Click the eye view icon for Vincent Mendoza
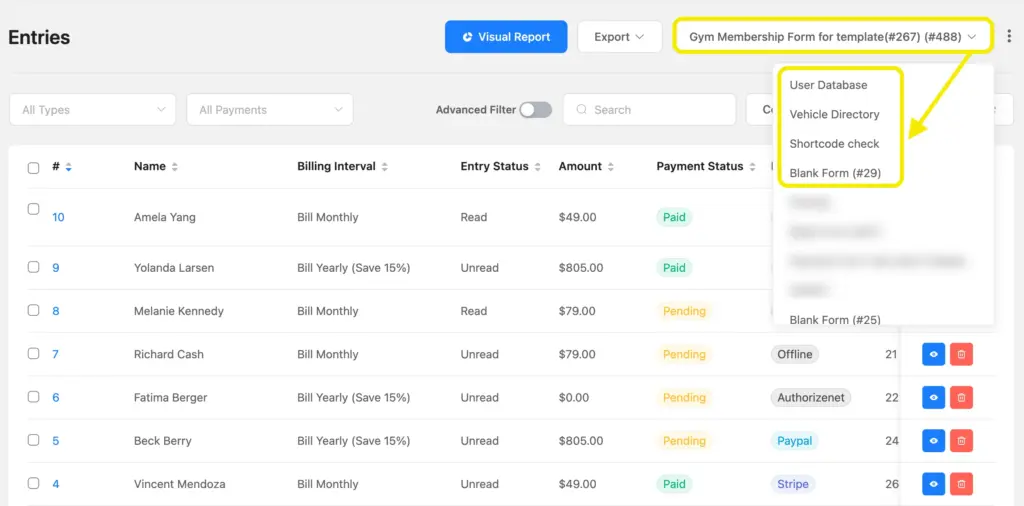The image size is (1024, 506). click(x=933, y=484)
